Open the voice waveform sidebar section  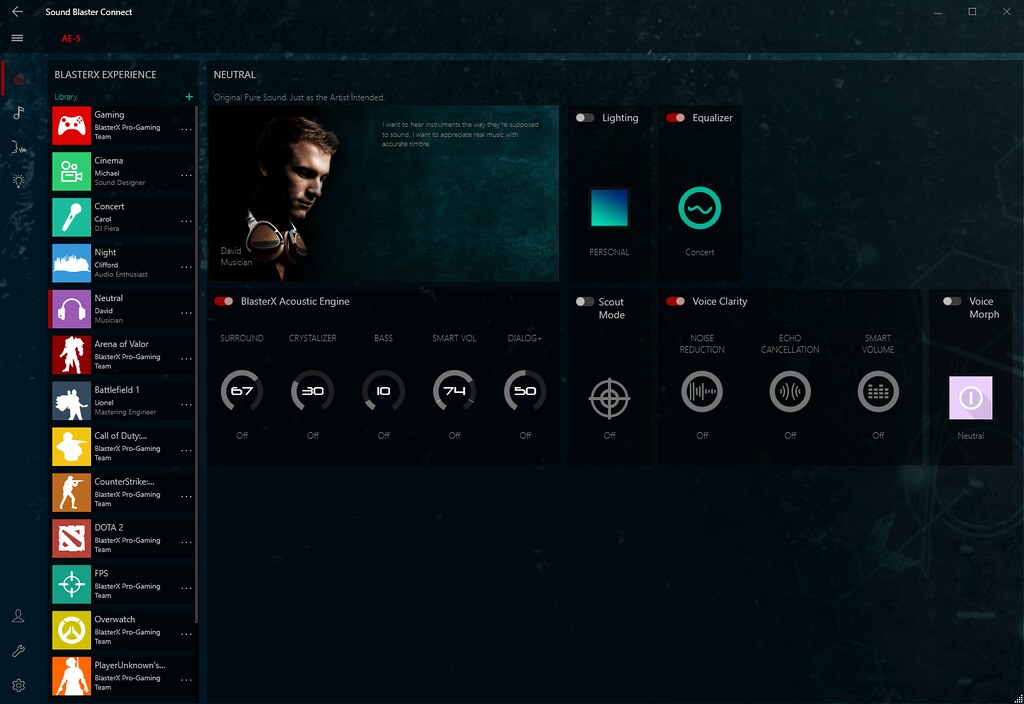pyautogui.click(x=18, y=147)
